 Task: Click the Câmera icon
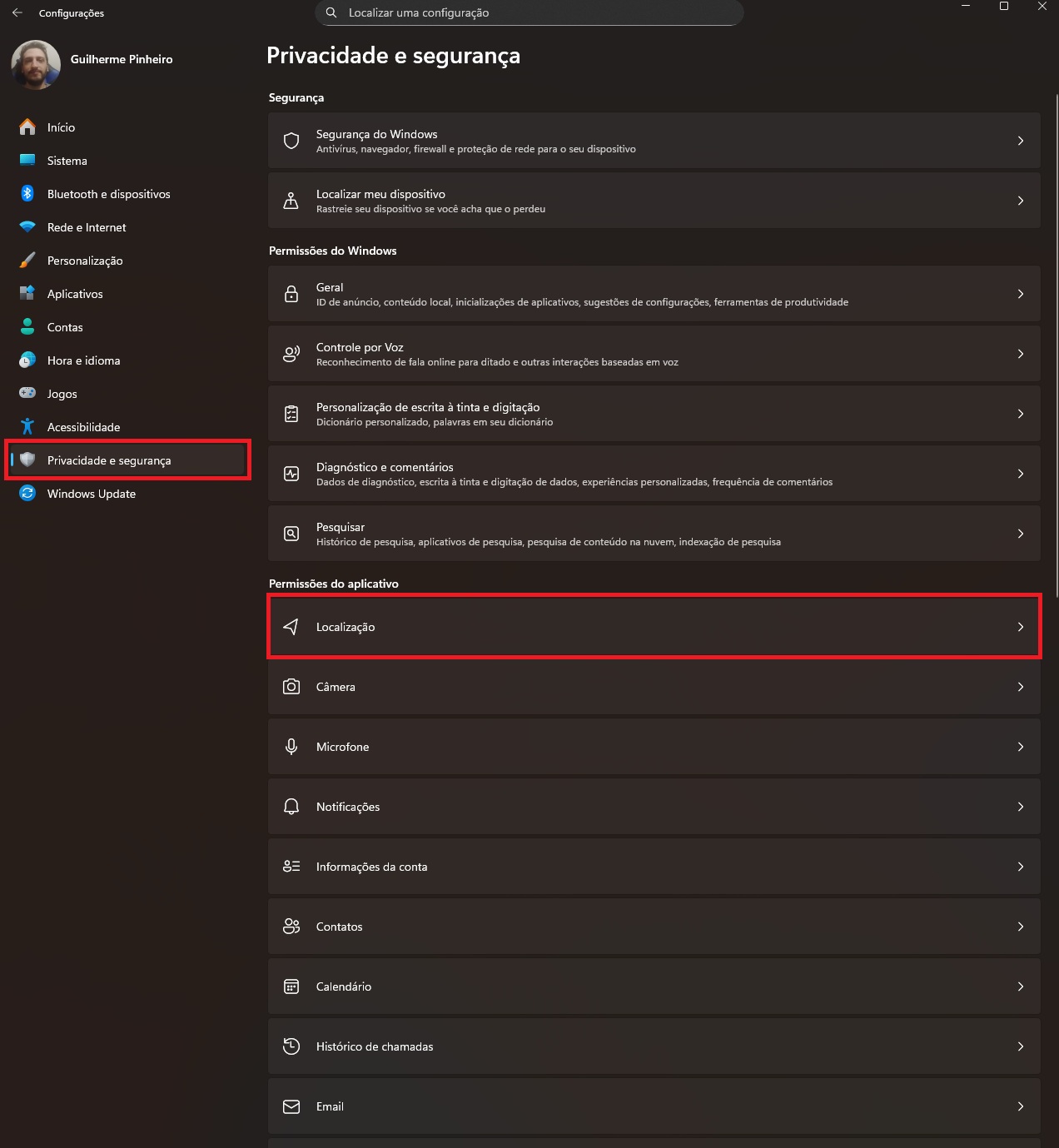291,687
